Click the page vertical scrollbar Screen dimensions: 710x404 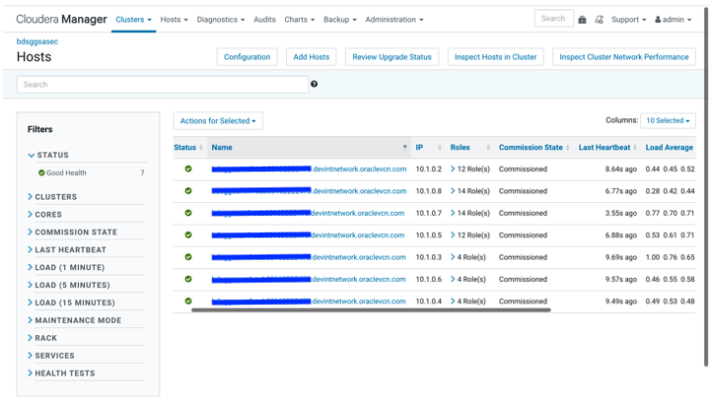click(706, 187)
